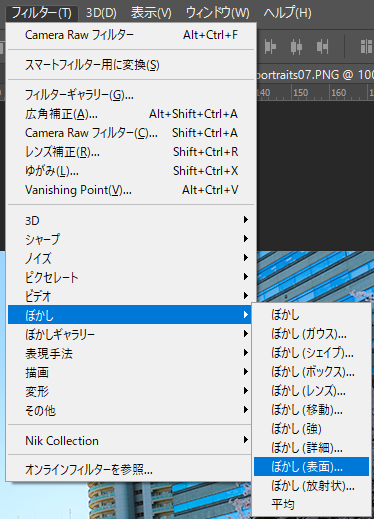This screenshot has width=374, height=519.
Task: Choose ぼかし (シェイプ)...
Action: point(311,352)
